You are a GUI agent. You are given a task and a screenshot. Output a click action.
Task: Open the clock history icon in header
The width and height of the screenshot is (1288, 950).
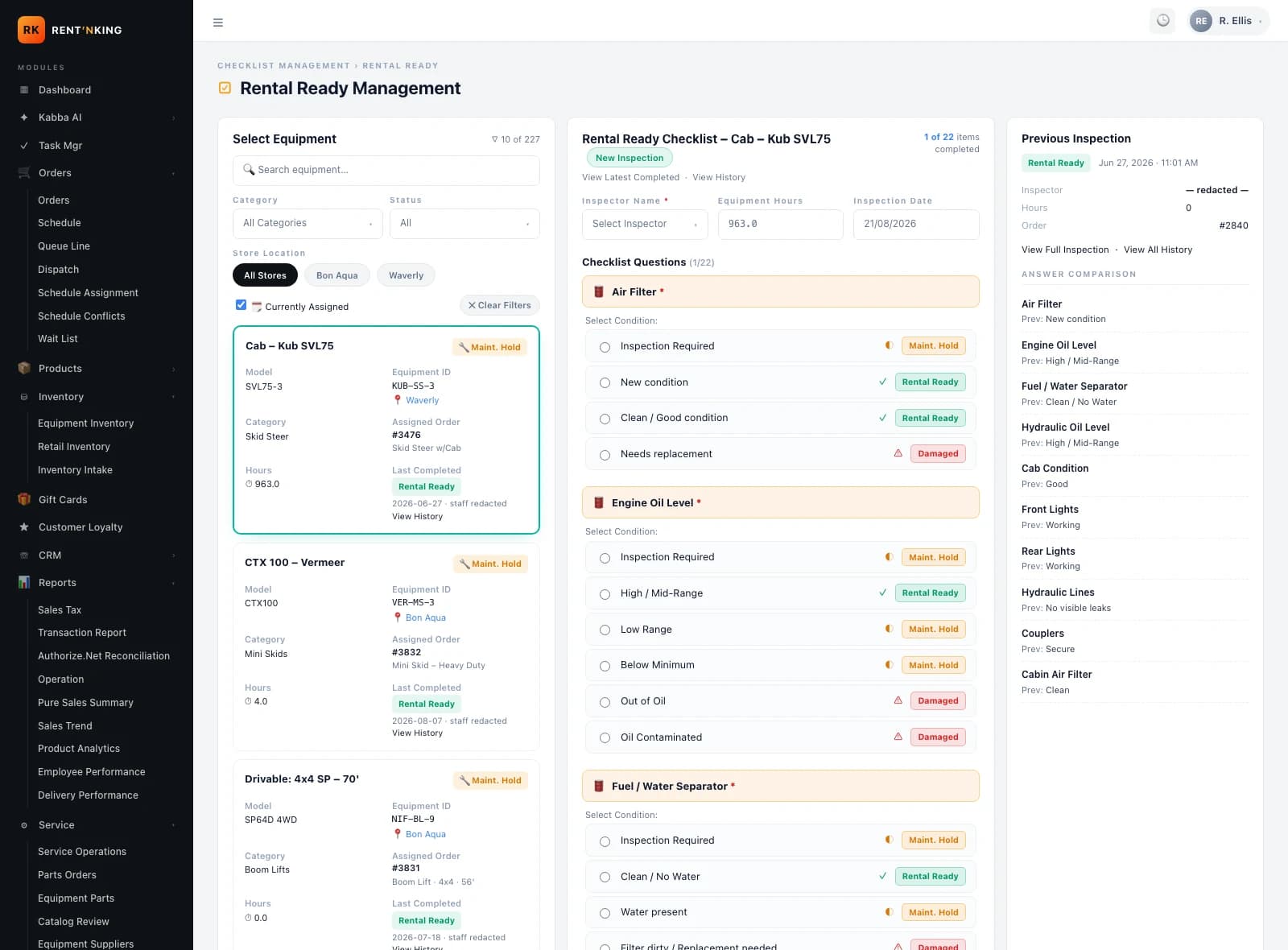pos(1162,21)
